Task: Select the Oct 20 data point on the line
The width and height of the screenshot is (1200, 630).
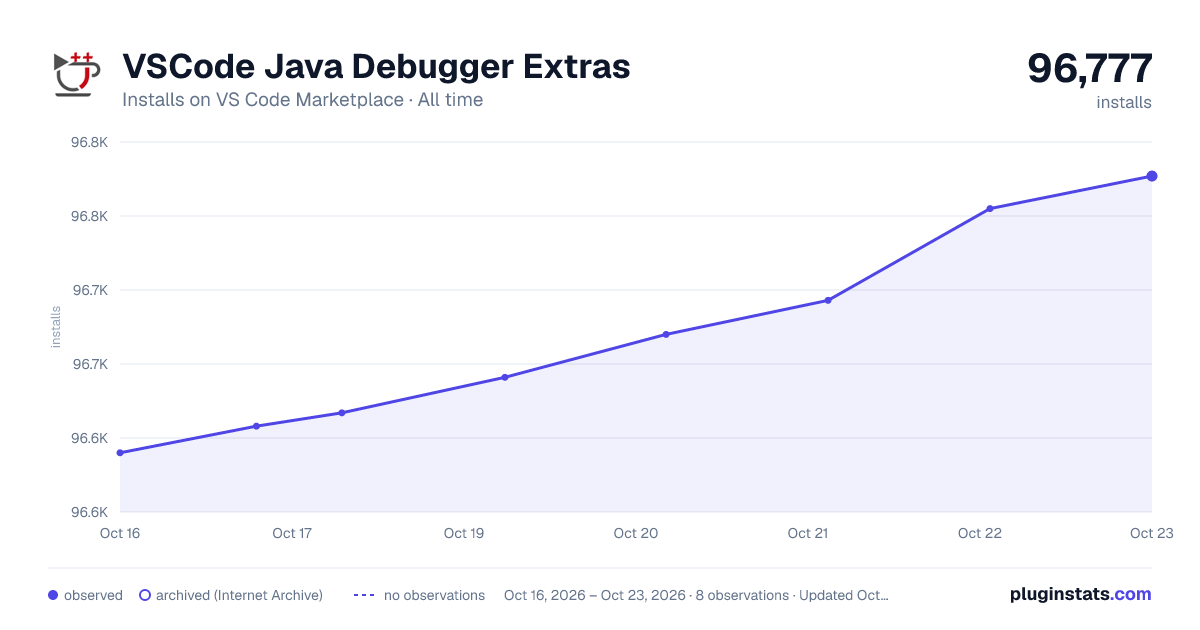Action: point(666,334)
